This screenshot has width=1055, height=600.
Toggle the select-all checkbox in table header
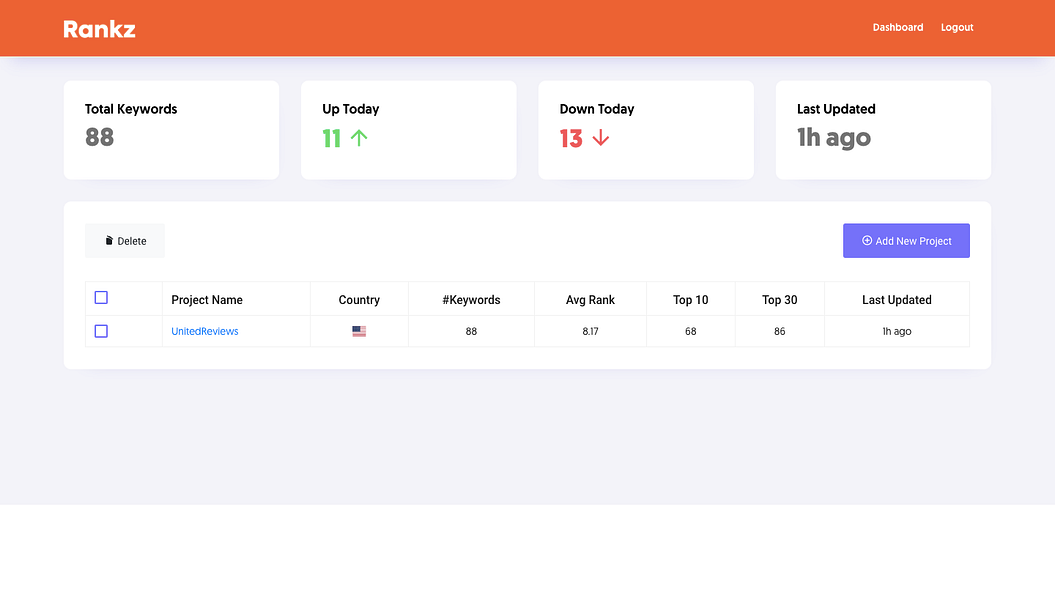101,297
